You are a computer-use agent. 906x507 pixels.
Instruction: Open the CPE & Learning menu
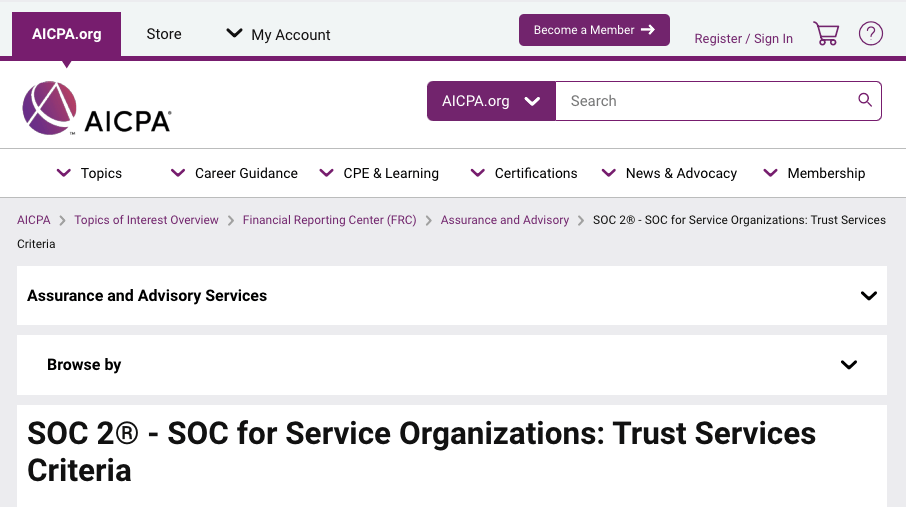pyautogui.click(x=379, y=173)
